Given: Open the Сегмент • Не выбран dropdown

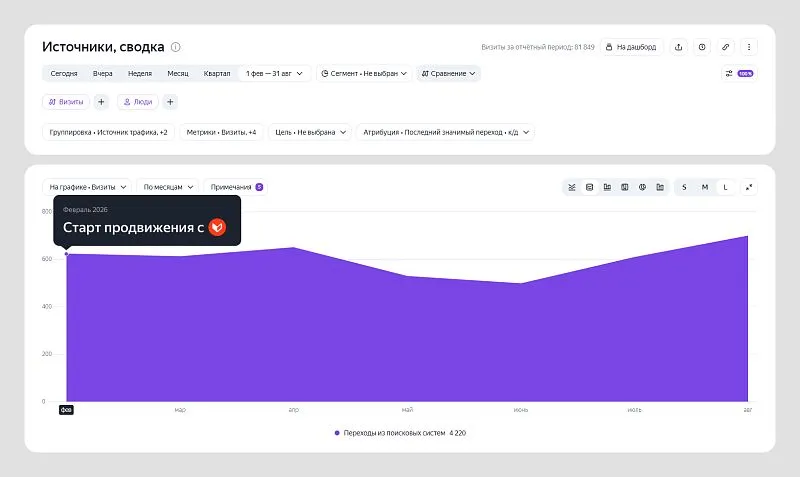Looking at the screenshot, I should (x=364, y=73).
